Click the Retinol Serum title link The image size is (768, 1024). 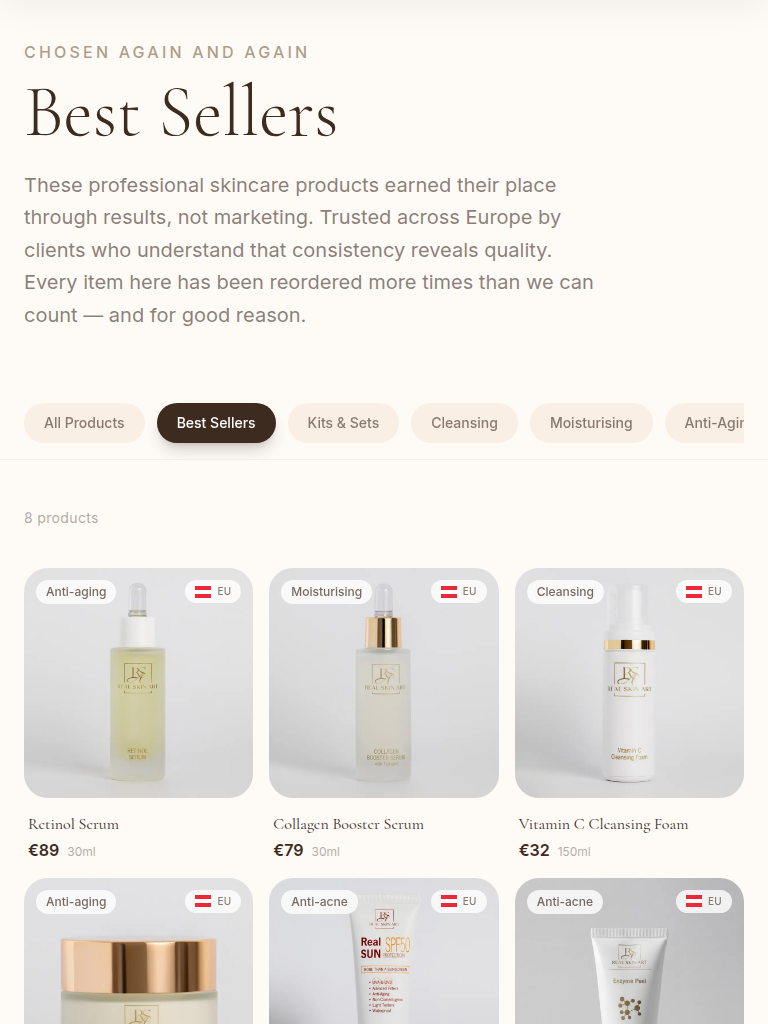pos(74,824)
